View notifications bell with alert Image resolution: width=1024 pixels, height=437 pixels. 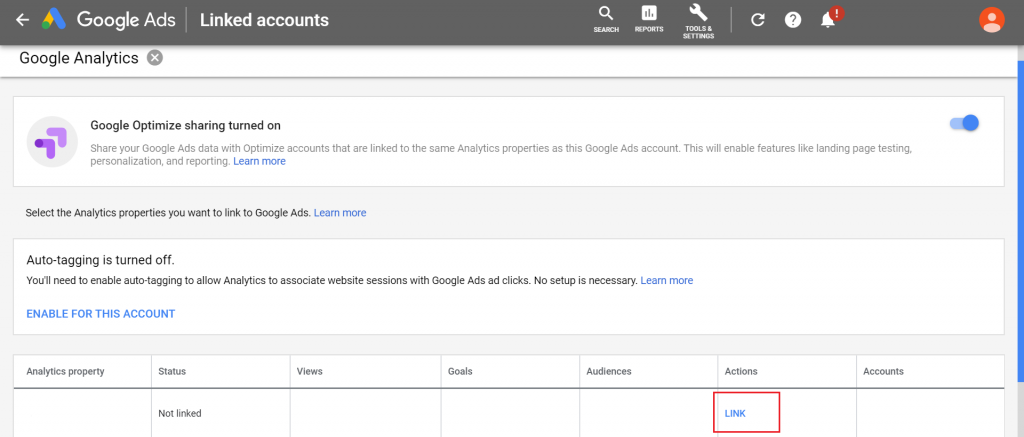pos(831,18)
